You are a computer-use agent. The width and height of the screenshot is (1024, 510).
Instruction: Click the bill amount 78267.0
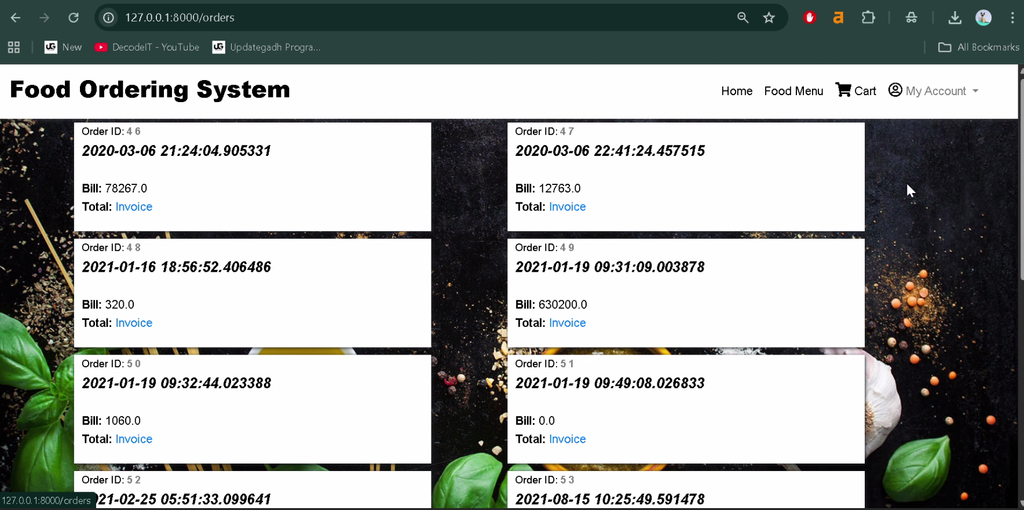click(126, 189)
